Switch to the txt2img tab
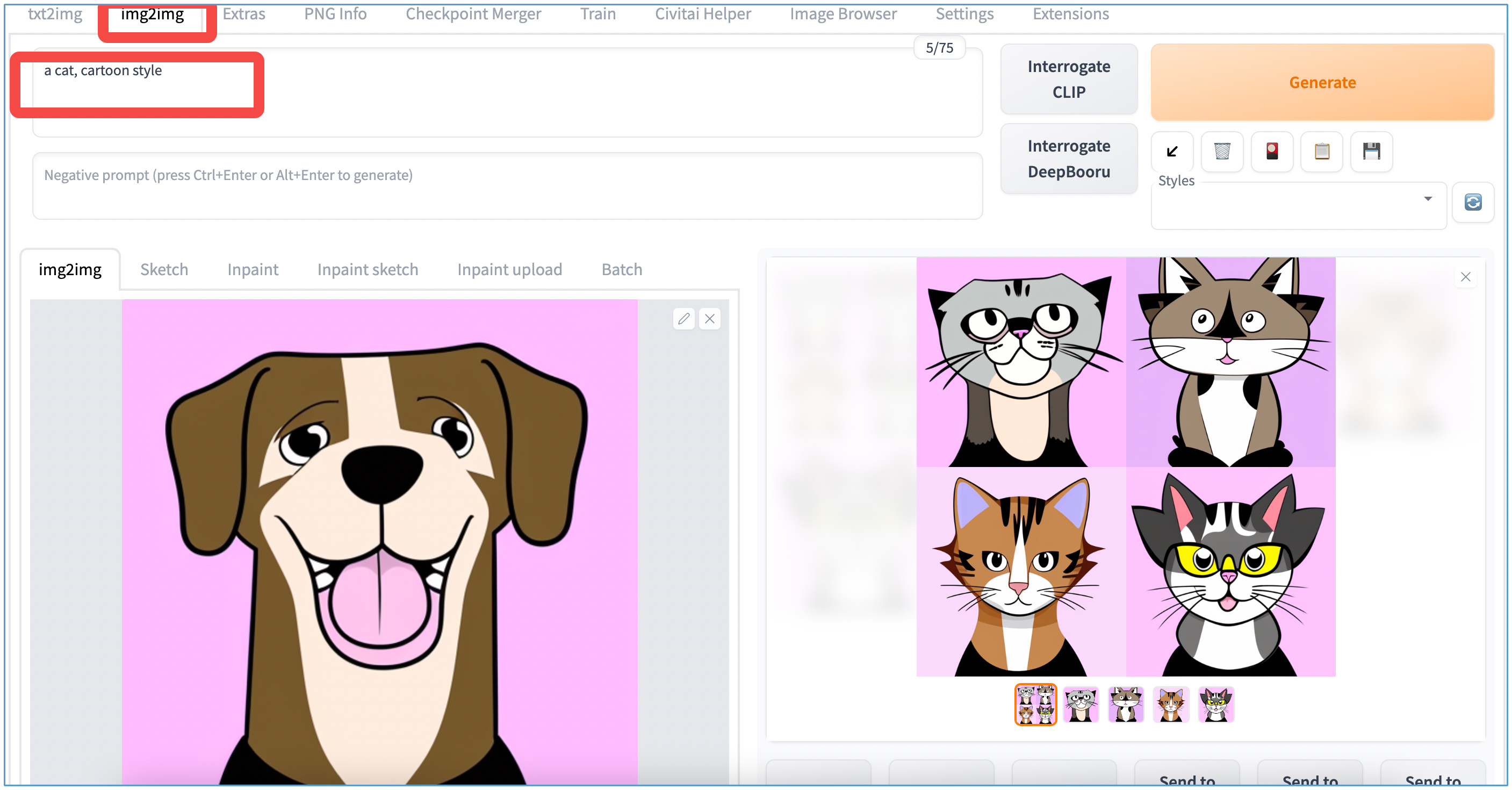The width and height of the screenshot is (1512, 790). pyautogui.click(x=55, y=14)
